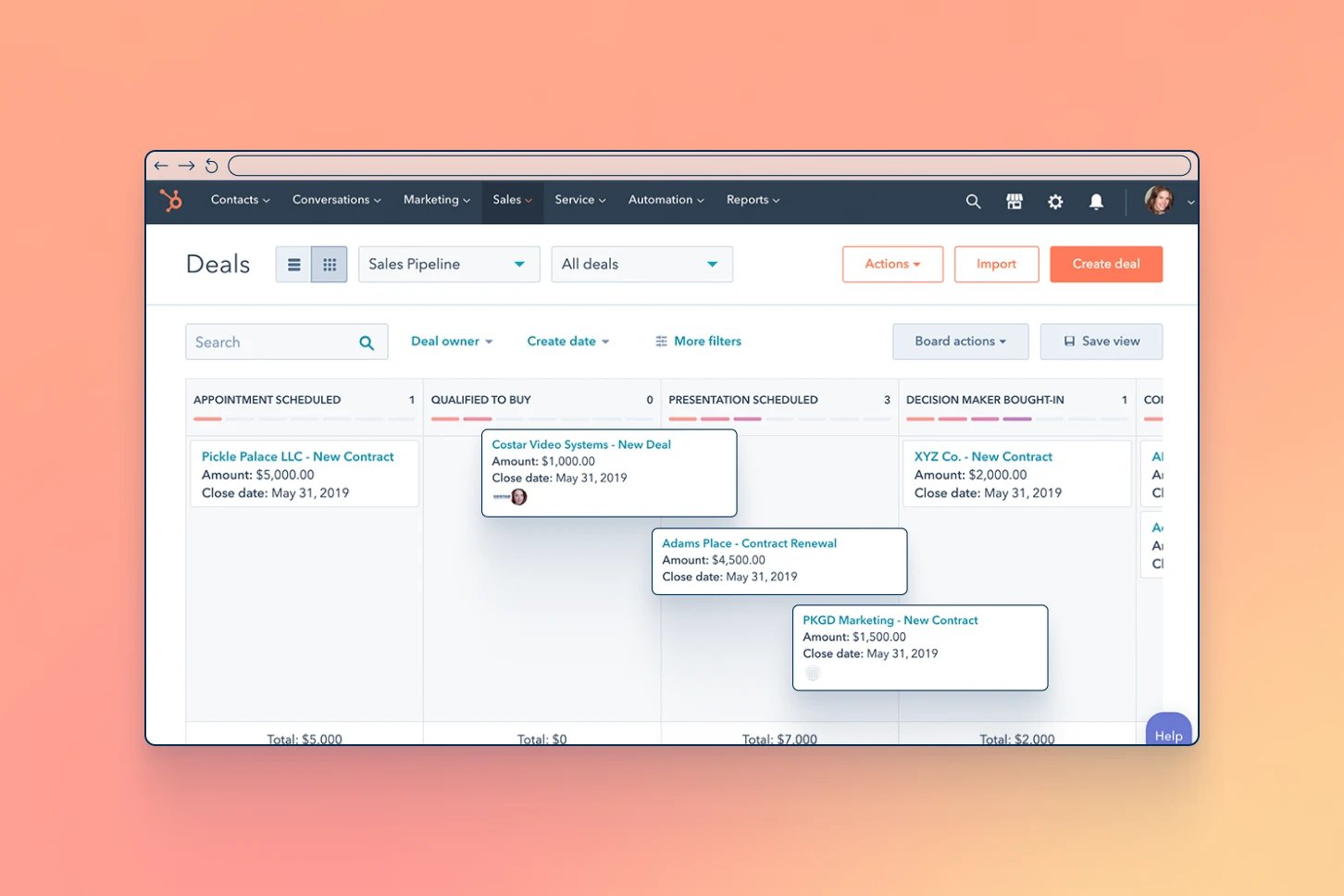Open Adams Place - Contract Renewal deal
The height and width of the screenshot is (896, 1344).
(749, 544)
